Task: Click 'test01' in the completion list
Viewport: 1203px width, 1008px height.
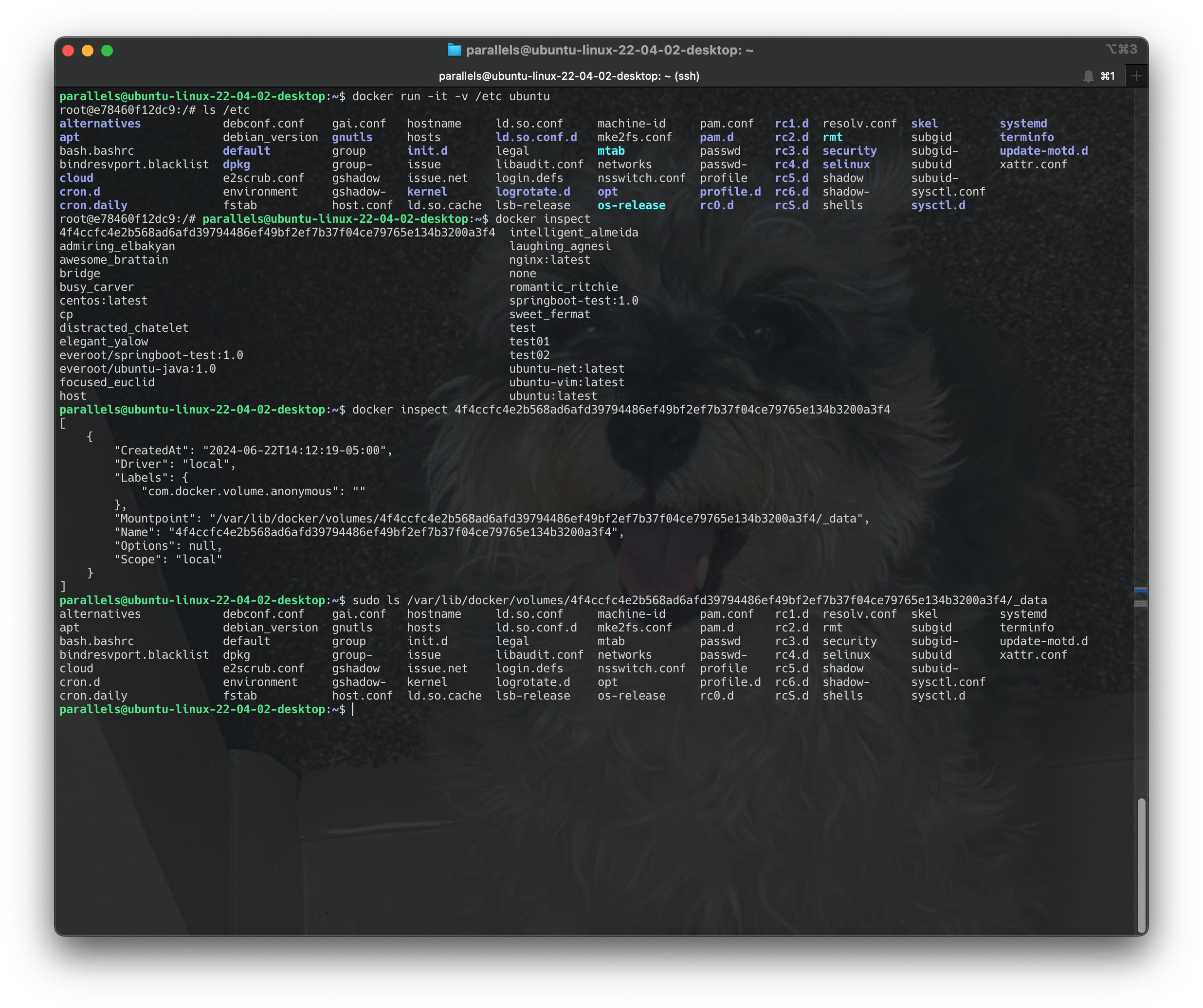Action: click(x=529, y=342)
